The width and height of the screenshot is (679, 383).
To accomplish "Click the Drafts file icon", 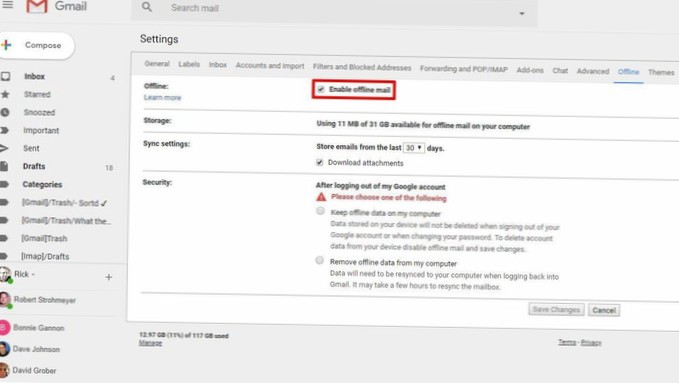I will pos(4,166).
